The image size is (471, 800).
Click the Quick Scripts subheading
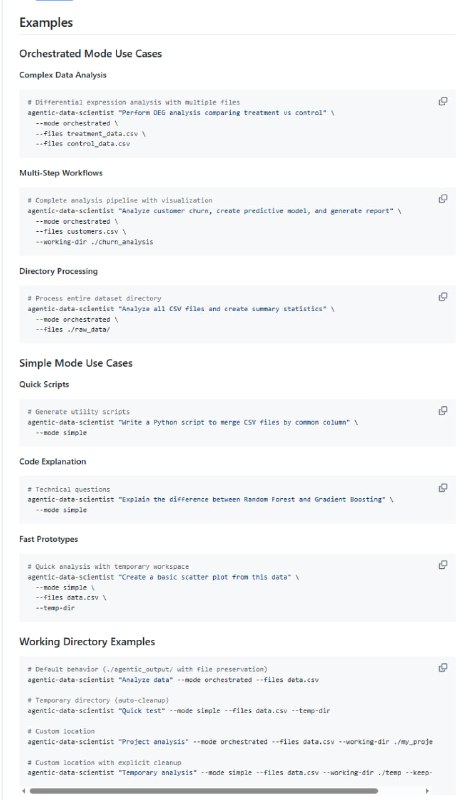44,384
